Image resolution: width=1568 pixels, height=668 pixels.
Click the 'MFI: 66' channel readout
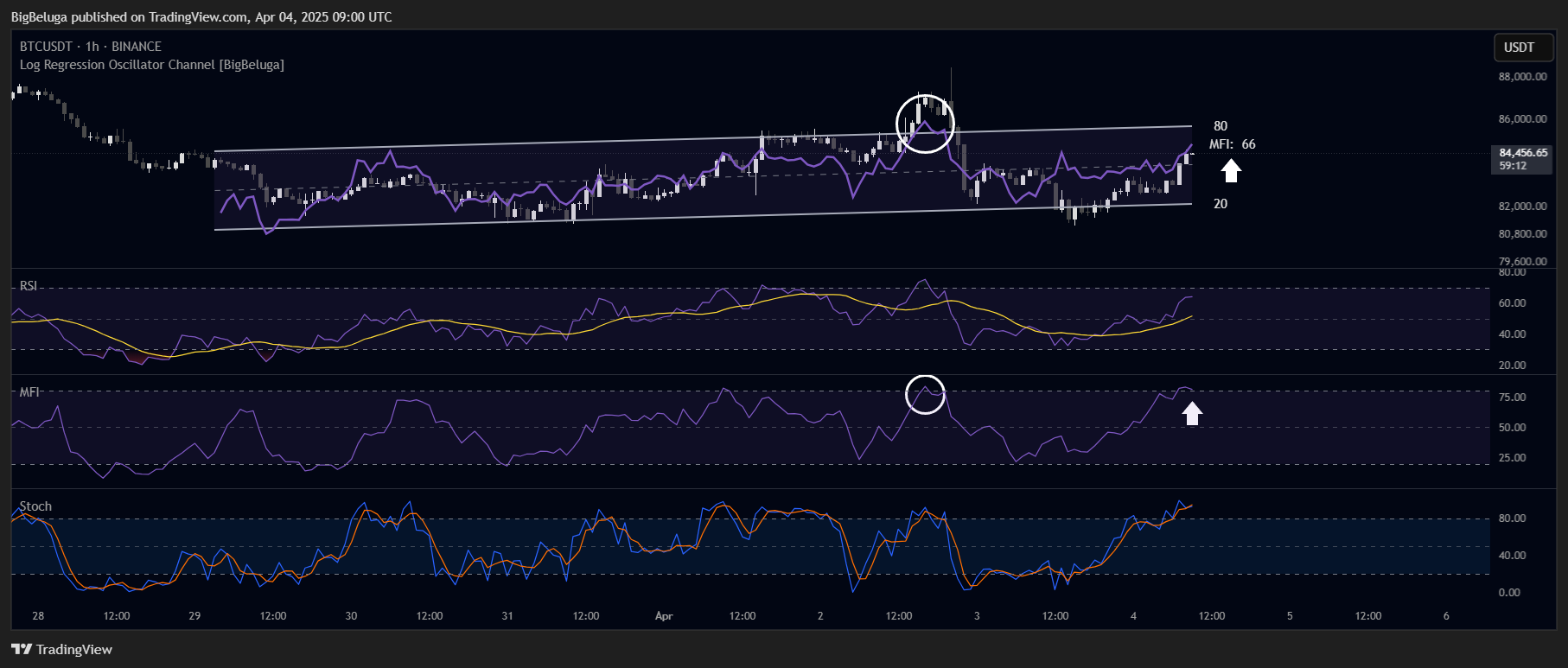[1233, 144]
